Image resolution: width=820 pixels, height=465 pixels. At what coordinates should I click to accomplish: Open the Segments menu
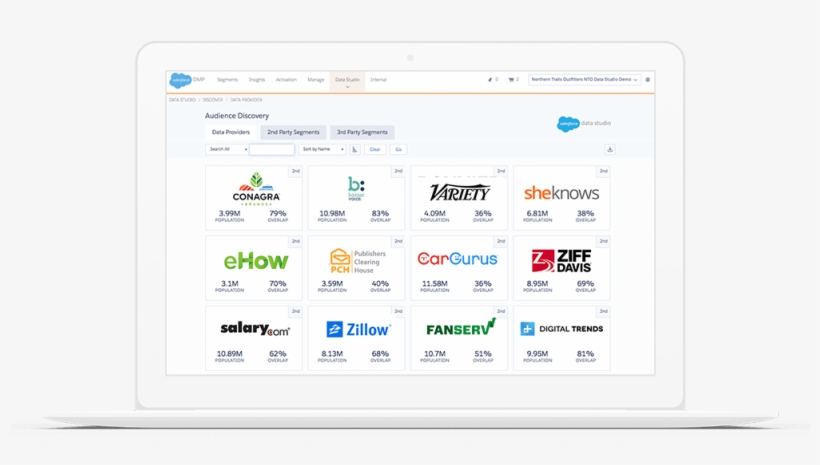(x=227, y=80)
